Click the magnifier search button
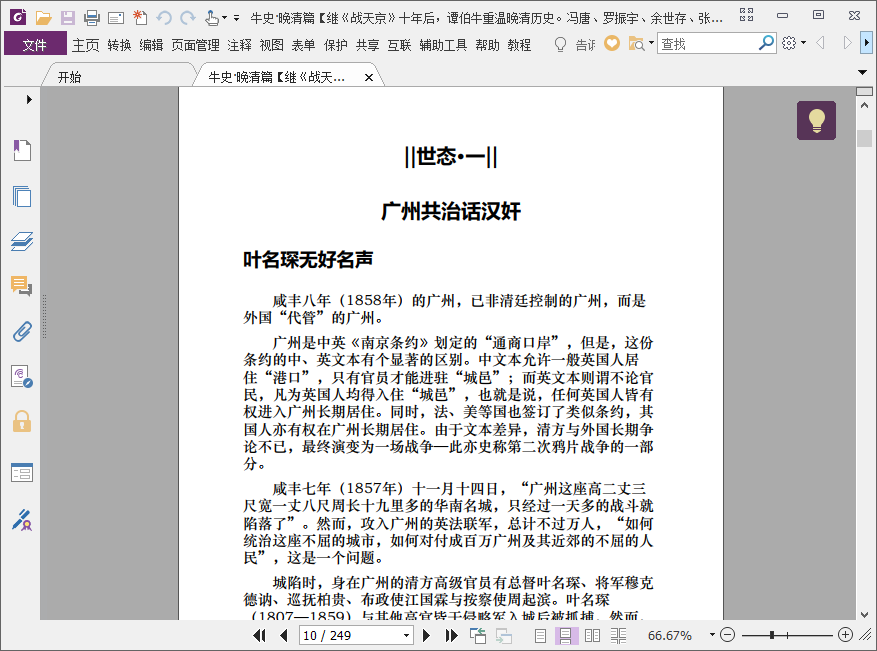Image resolution: width=877 pixels, height=651 pixels. tap(766, 43)
